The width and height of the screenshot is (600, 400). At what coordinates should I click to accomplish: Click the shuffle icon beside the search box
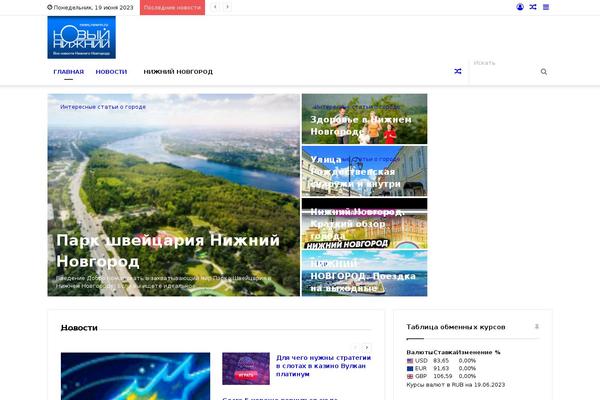458,72
